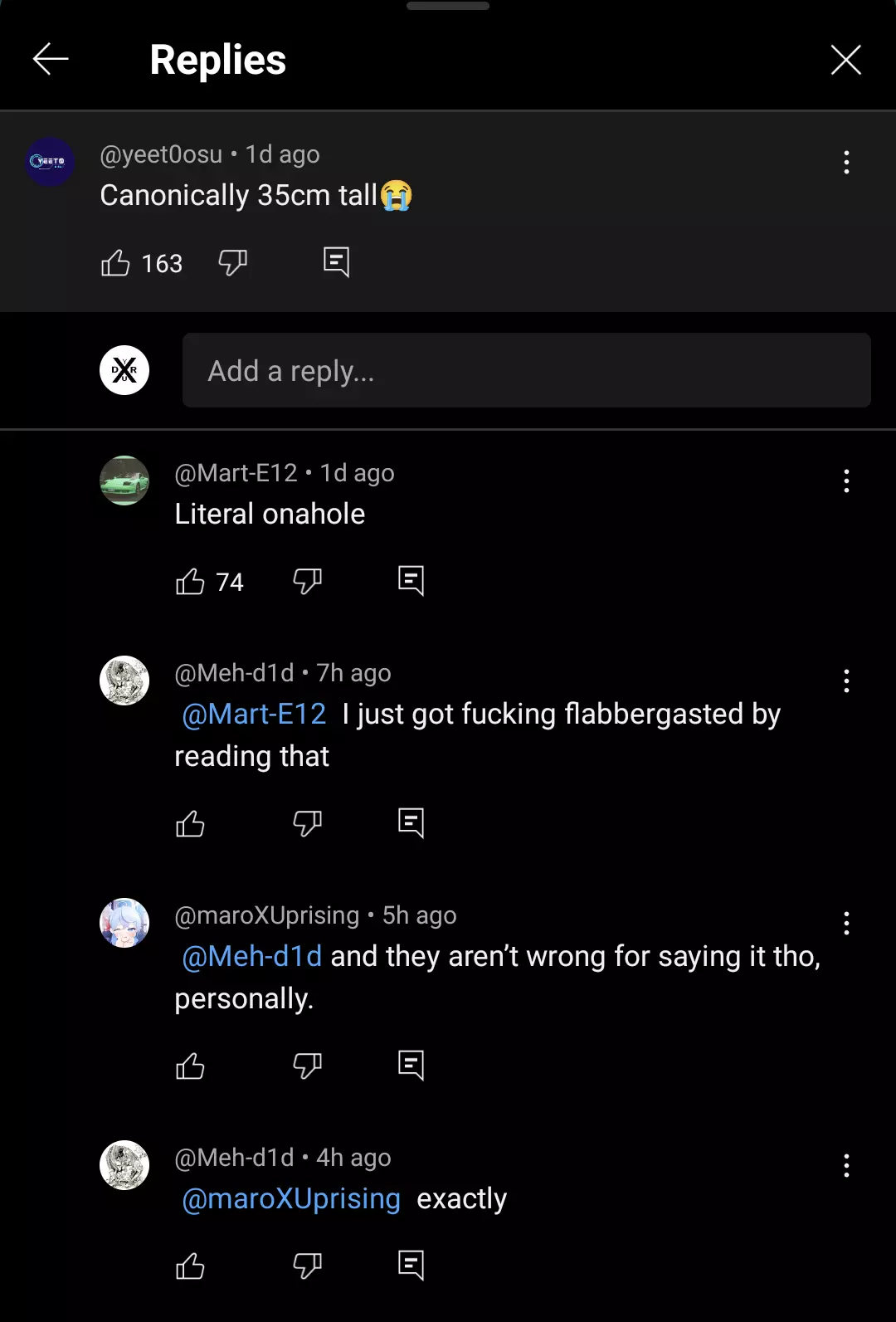Like the 'Canonically 35cm tall' comment
This screenshot has width=896, height=1322.
(115, 263)
